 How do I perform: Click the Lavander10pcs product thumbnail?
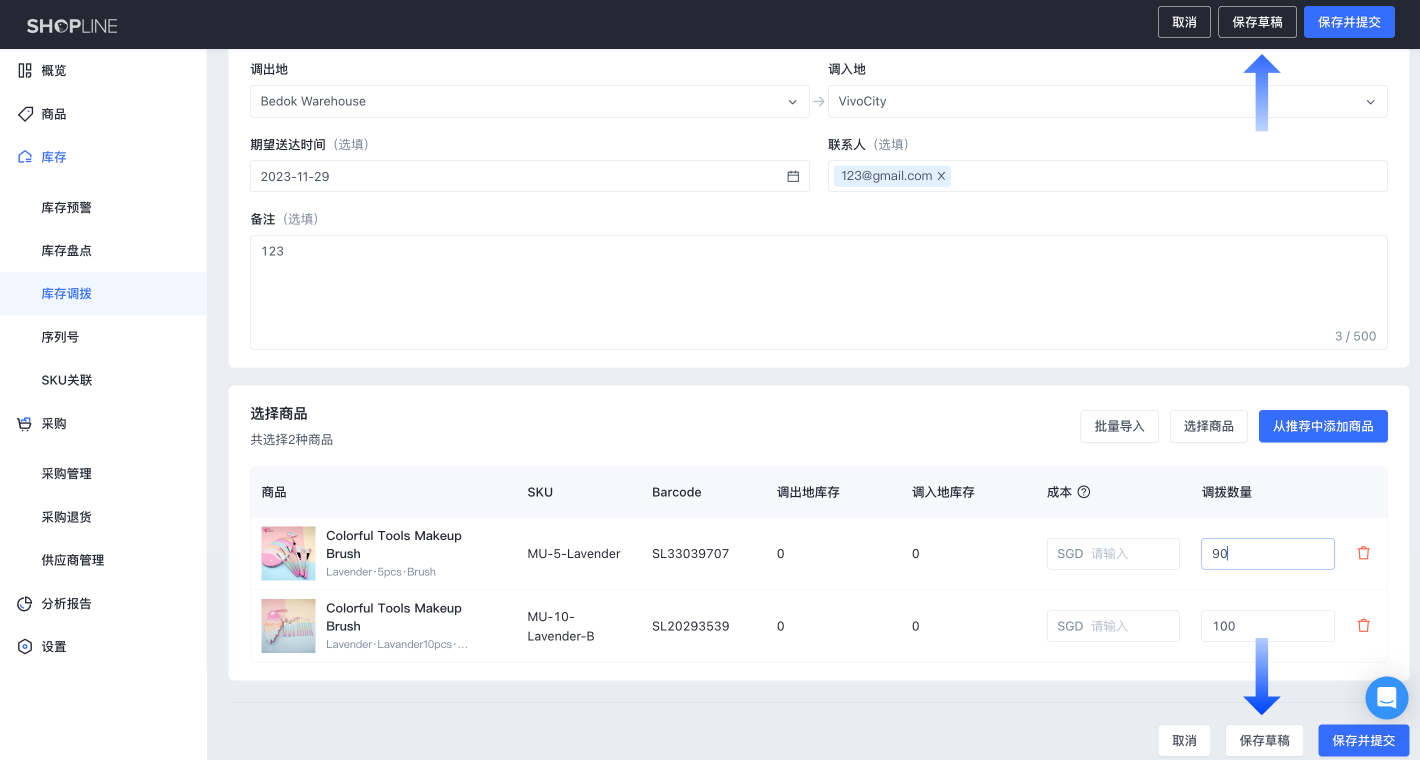point(288,626)
